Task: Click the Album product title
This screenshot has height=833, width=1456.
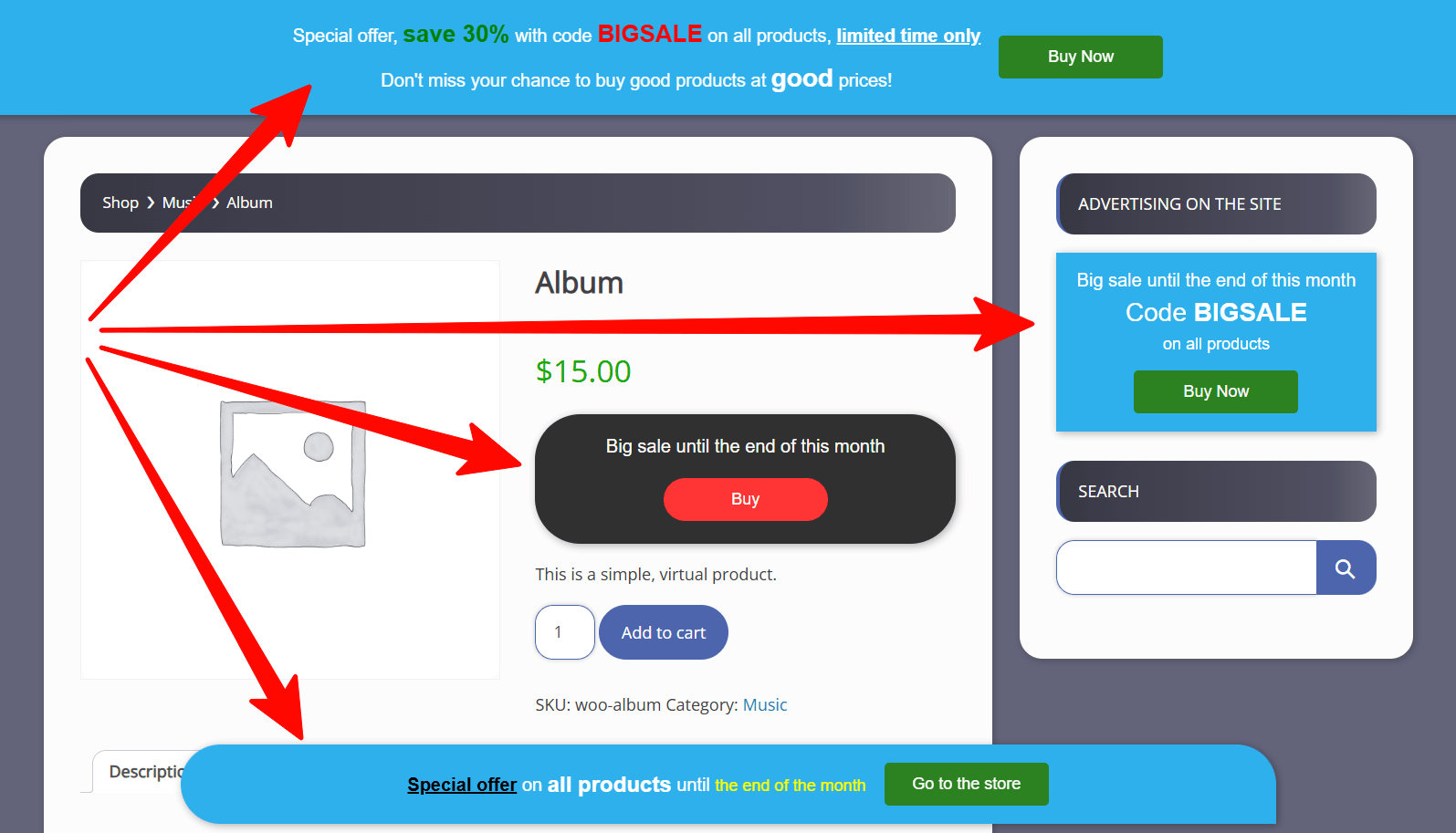Action: click(x=579, y=283)
